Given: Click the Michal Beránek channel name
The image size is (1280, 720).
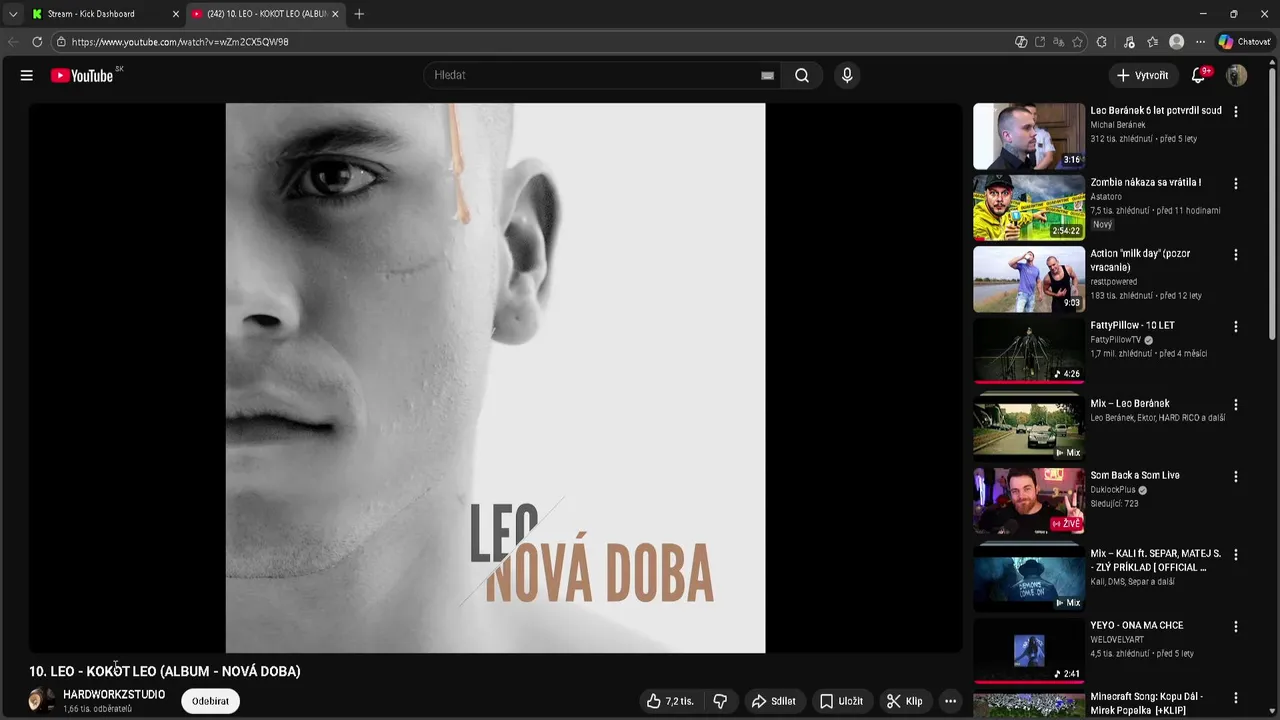Looking at the screenshot, I should click(x=1118, y=125).
